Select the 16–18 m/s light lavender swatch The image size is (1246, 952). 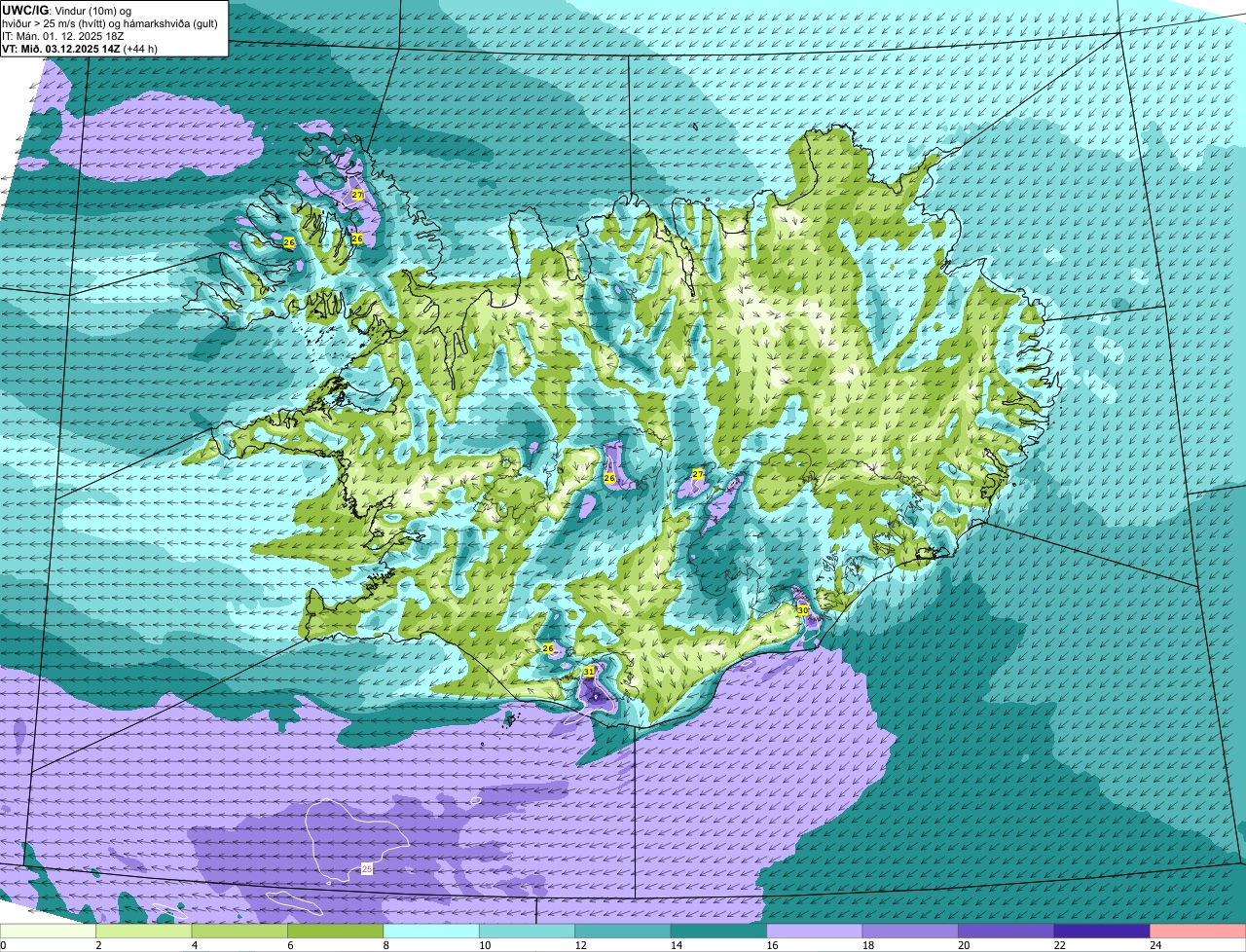pos(815,931)
